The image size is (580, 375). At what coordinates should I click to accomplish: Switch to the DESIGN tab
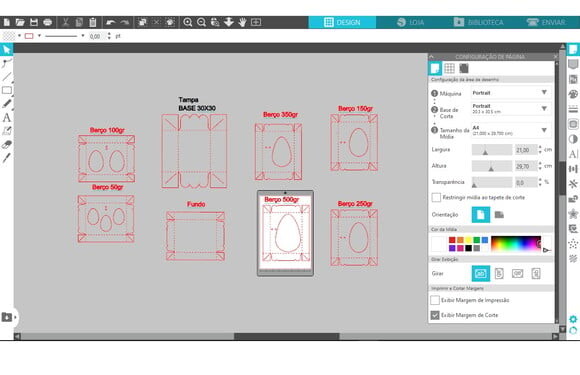coord(342,22)
